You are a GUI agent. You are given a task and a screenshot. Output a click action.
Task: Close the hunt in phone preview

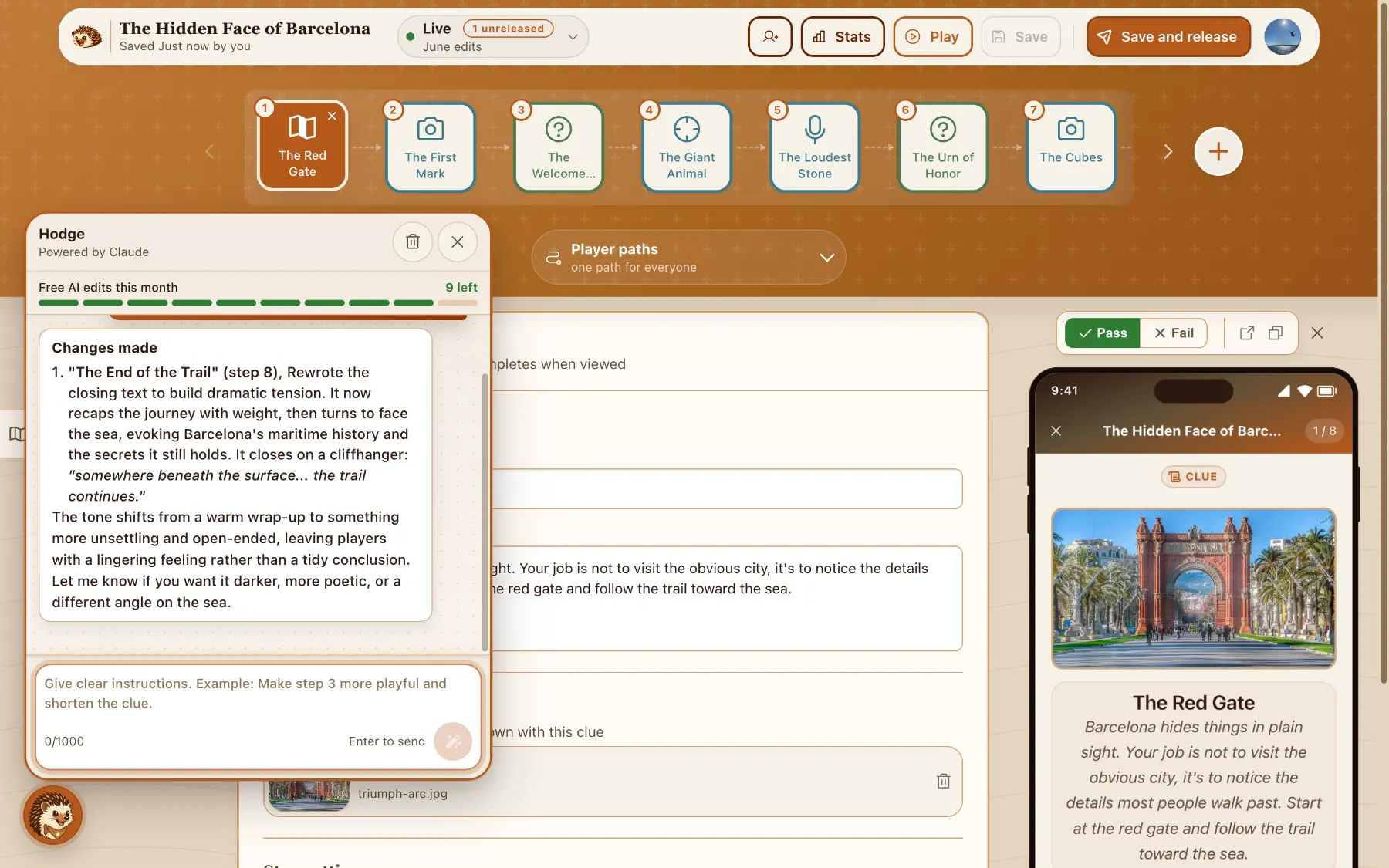coord(1056,431)
